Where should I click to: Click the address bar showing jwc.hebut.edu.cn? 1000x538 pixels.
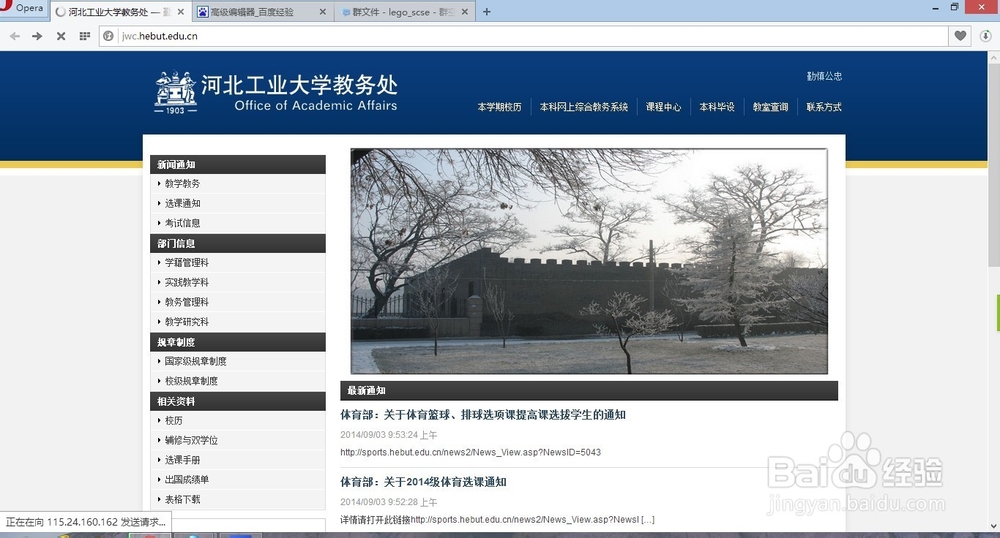tap(523, 36)
